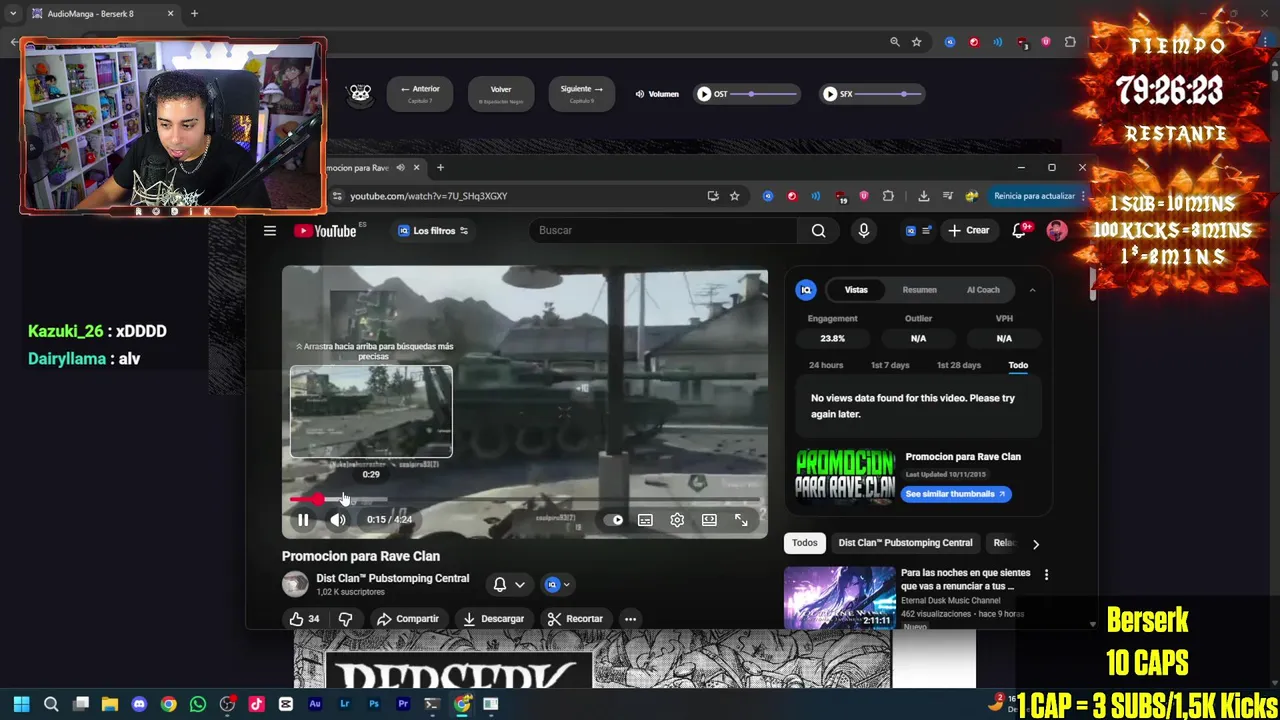Dislike the video
Viewport: 1280px width, 720px height.
tap(345, 619)
